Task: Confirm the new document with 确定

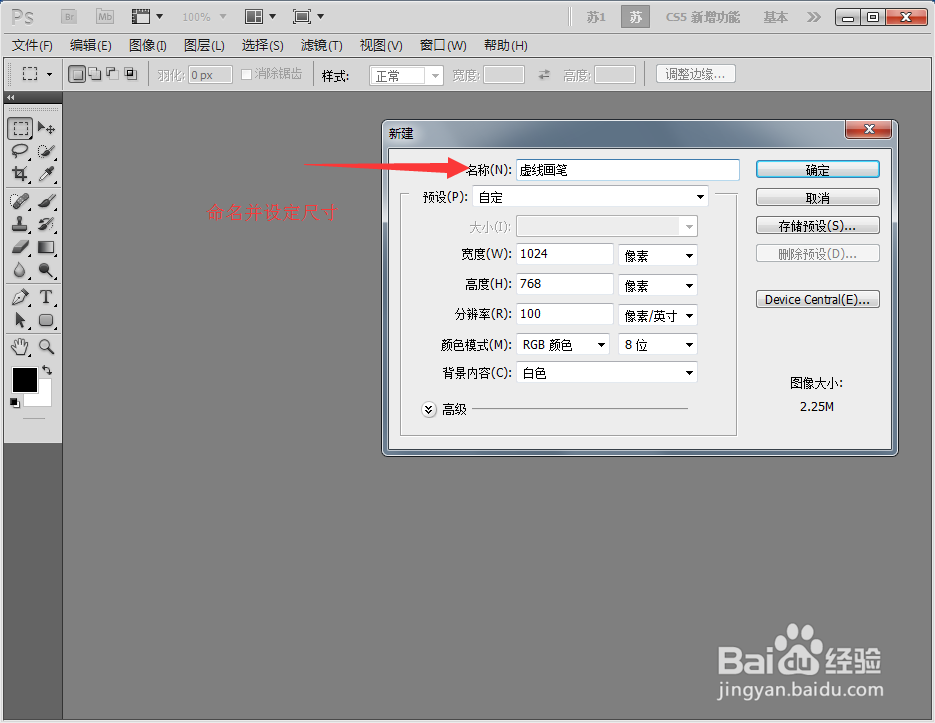Action: pos(818,169)
